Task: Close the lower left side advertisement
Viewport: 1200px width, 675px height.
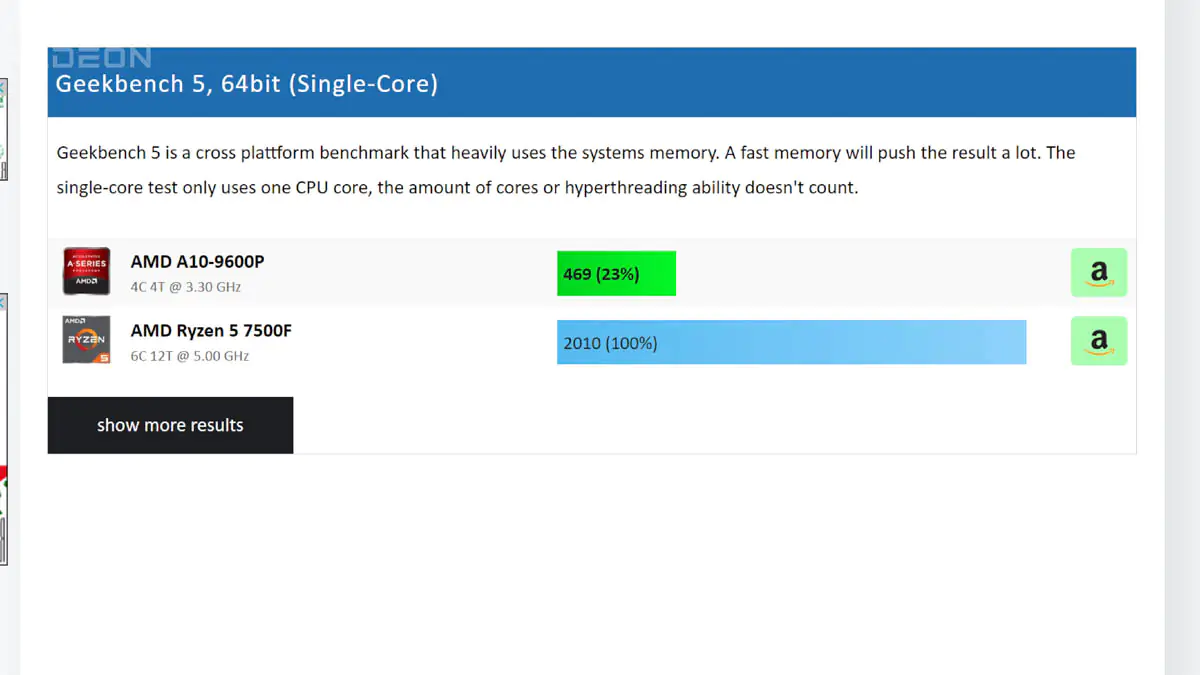Action: click(2, 301)
